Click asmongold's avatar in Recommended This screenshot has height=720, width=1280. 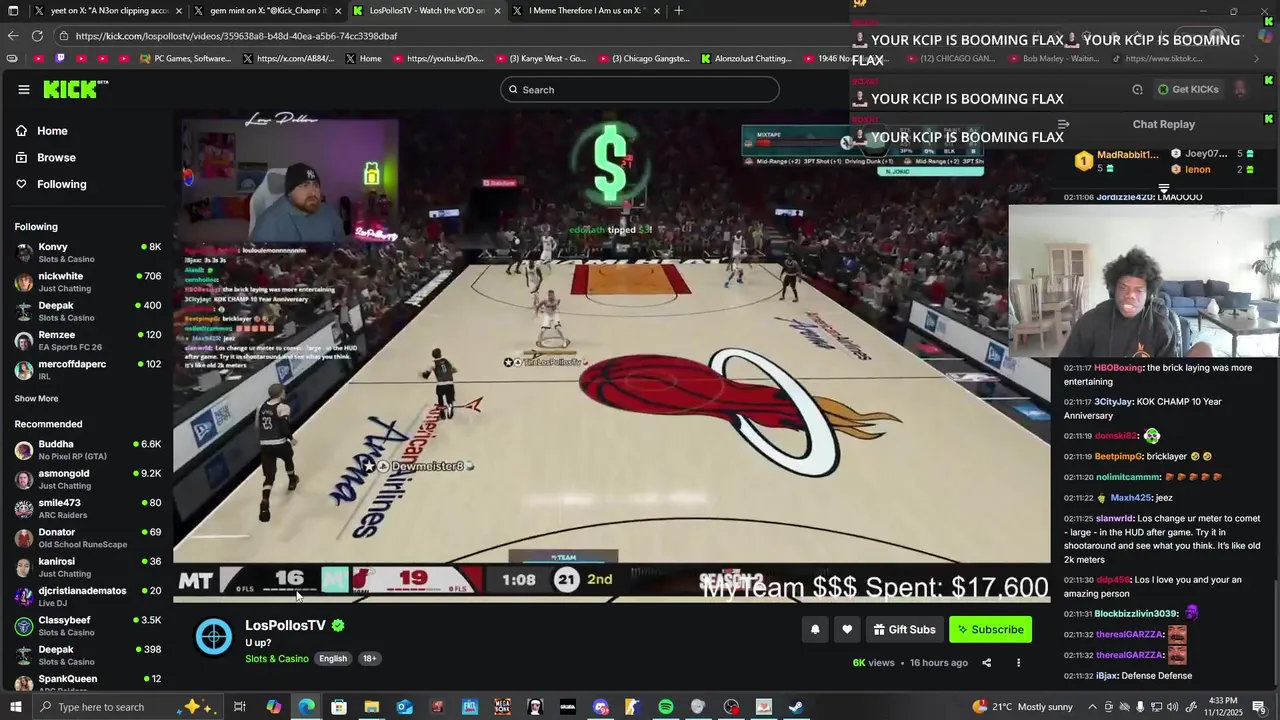pos(23,480)
